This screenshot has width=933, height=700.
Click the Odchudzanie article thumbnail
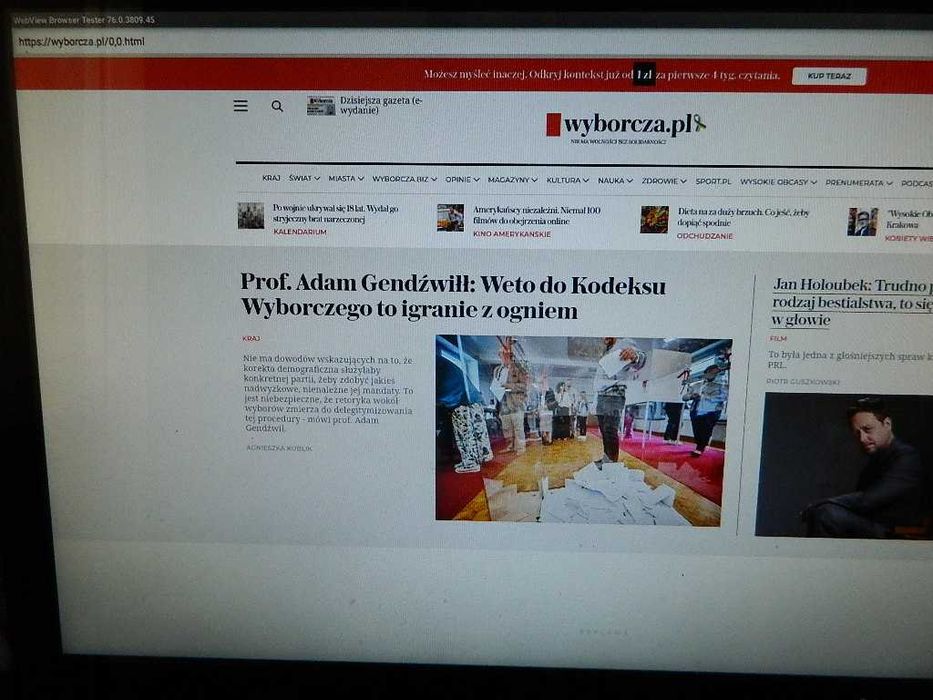point(655,220)
